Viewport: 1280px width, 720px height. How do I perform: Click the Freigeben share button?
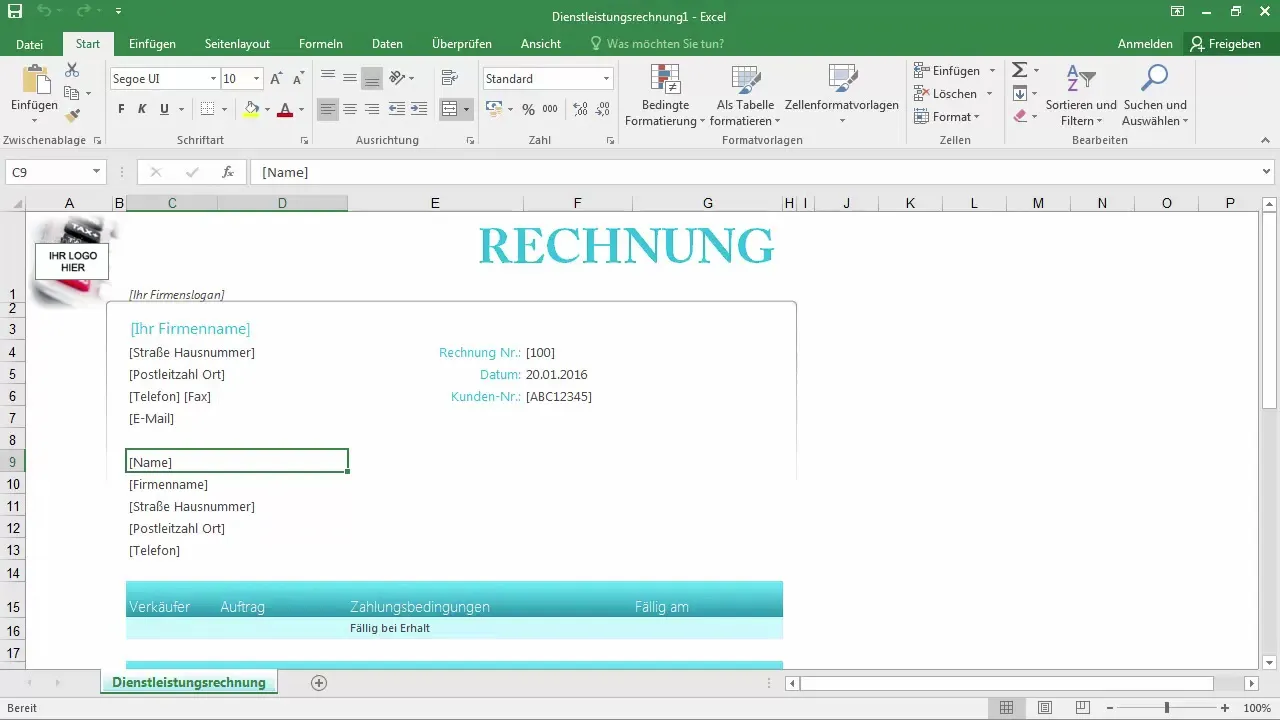tap(1225, 44)
